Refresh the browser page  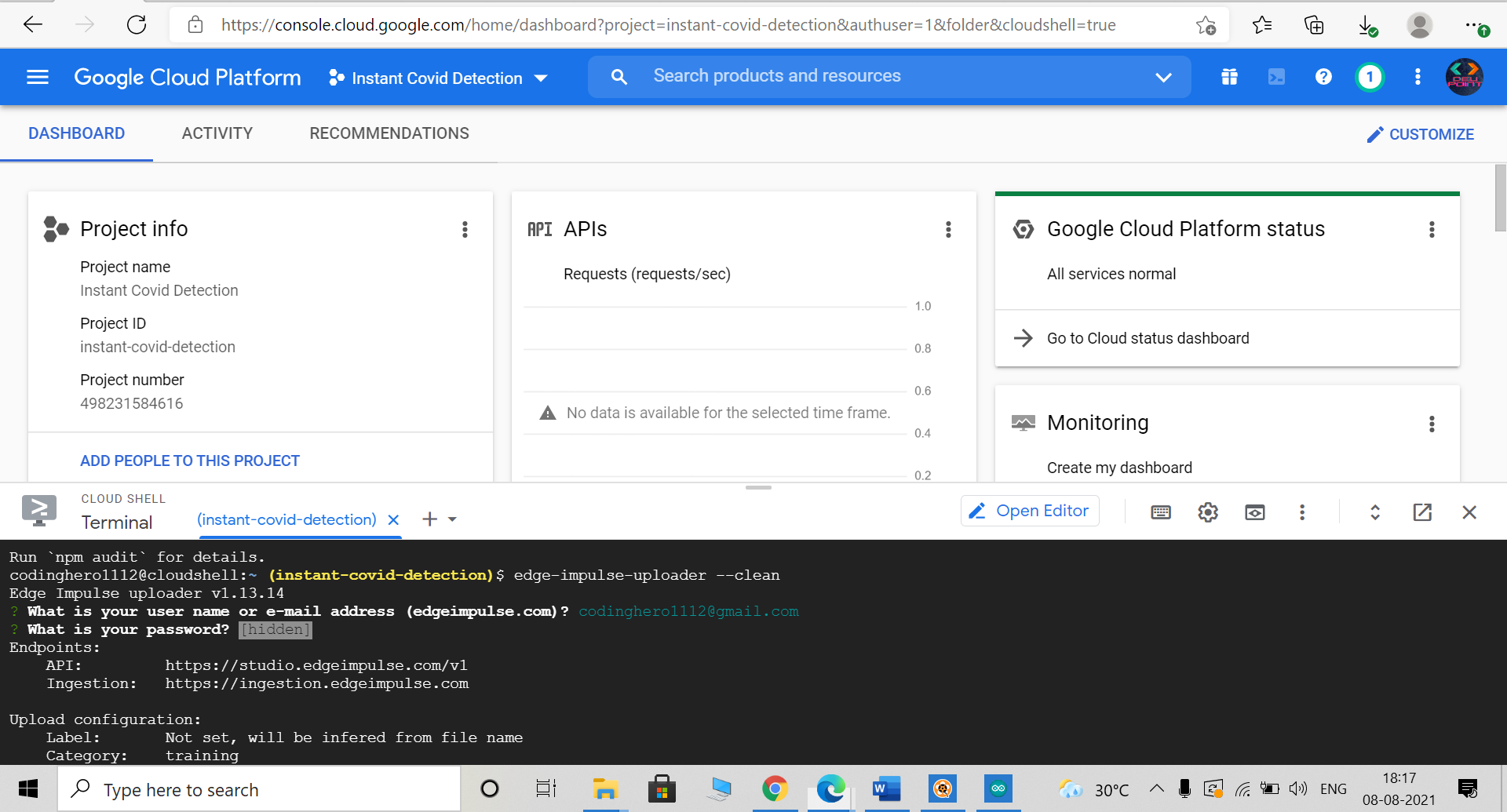click(x=137, y=25)
